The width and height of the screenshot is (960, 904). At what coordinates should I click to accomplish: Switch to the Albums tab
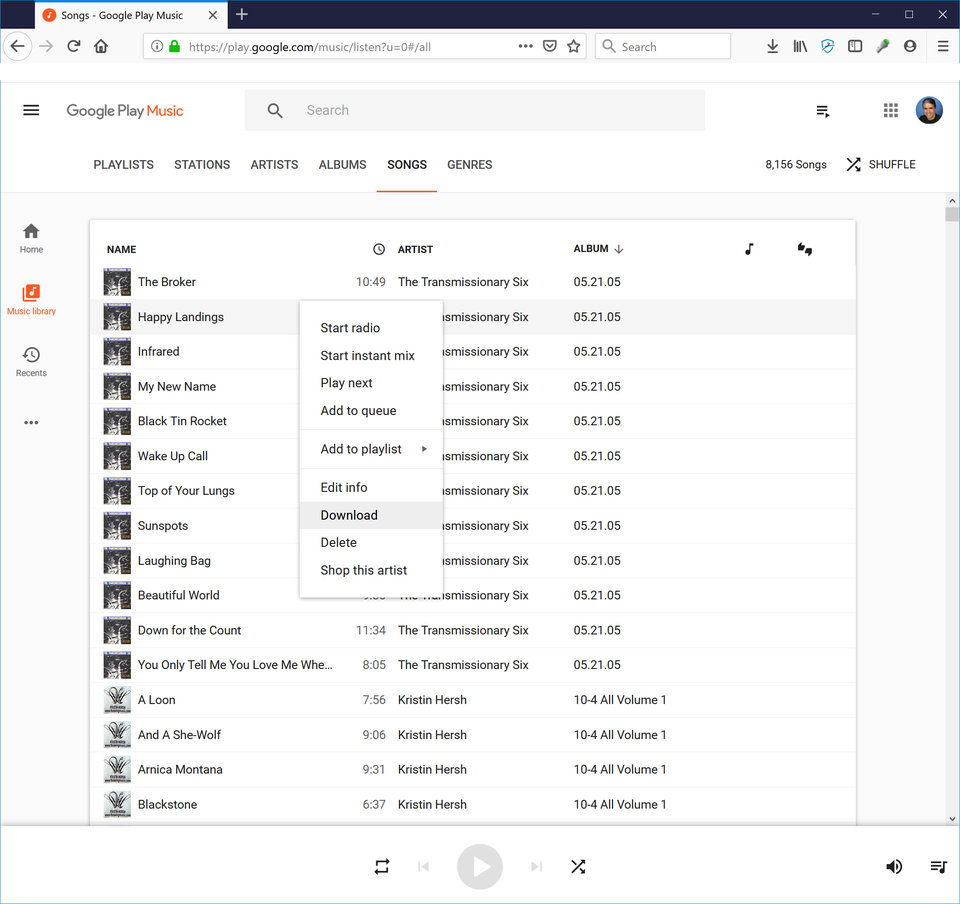342,165
